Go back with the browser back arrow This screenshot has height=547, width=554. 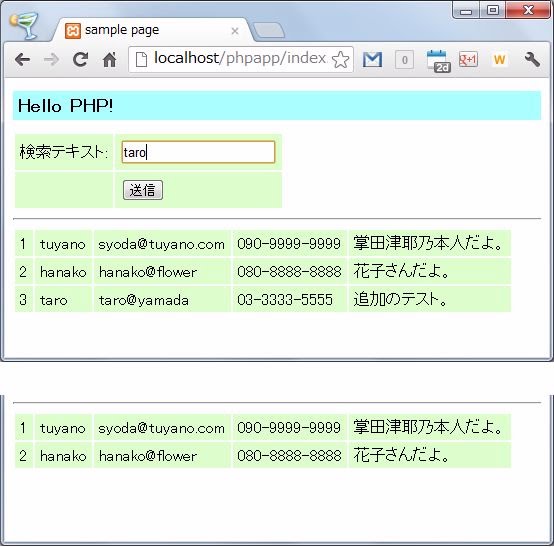coord(23,59)
